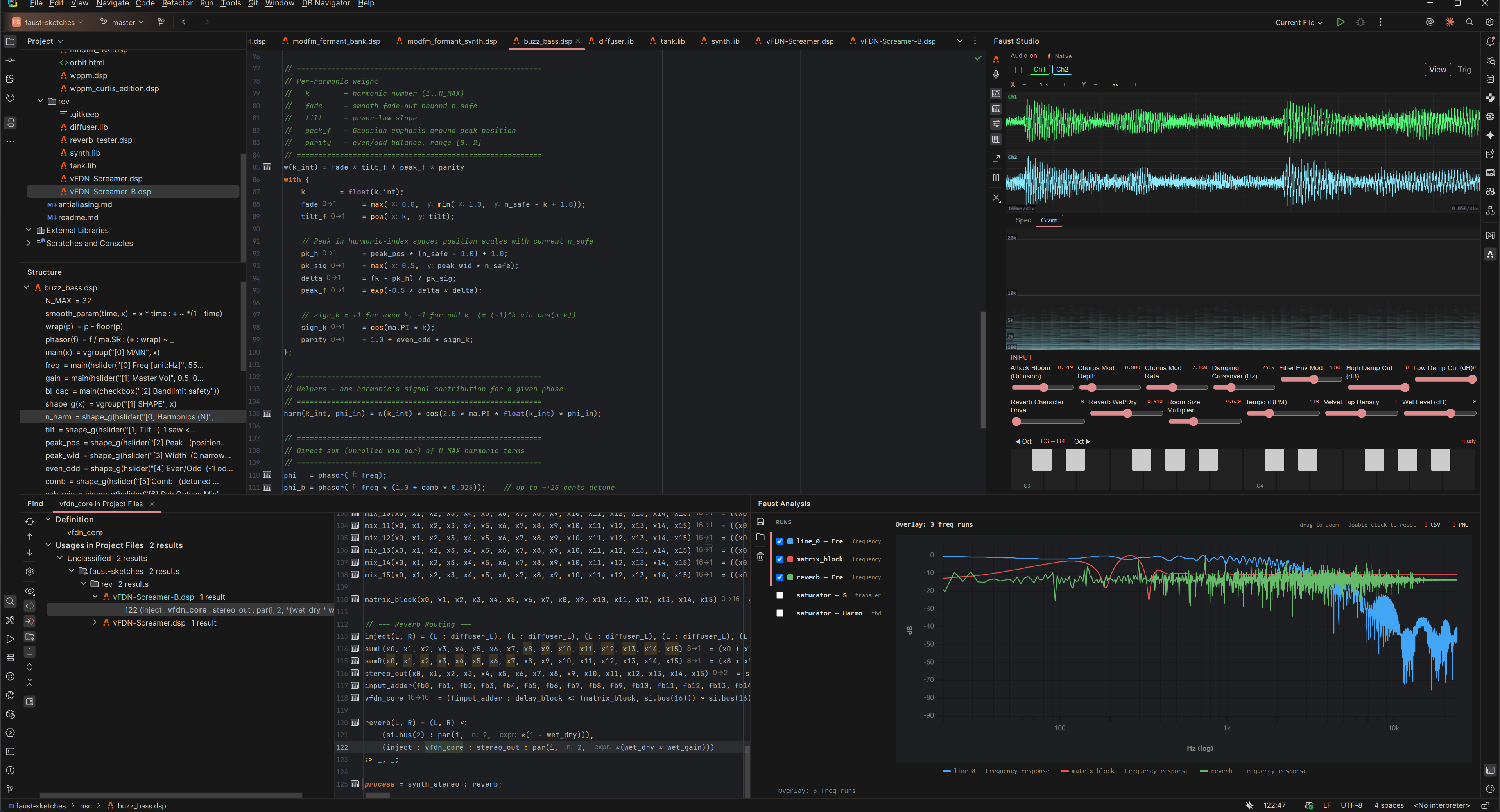Rerun the find usages search
This screenshot has width=1500, height=812.
[30, 522]
